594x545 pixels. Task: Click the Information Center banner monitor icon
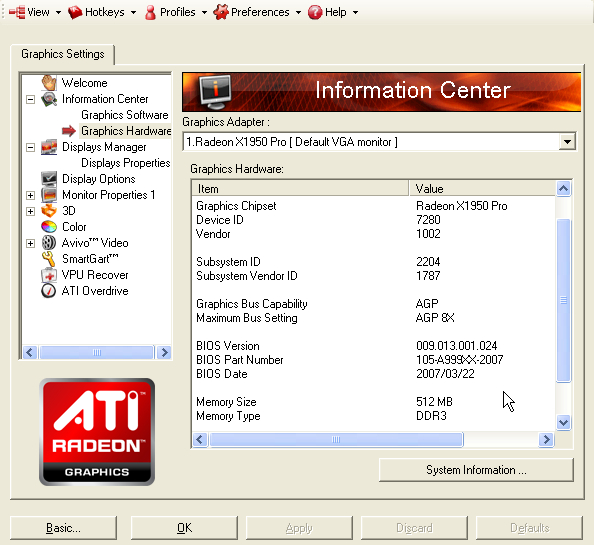(215, 91)
